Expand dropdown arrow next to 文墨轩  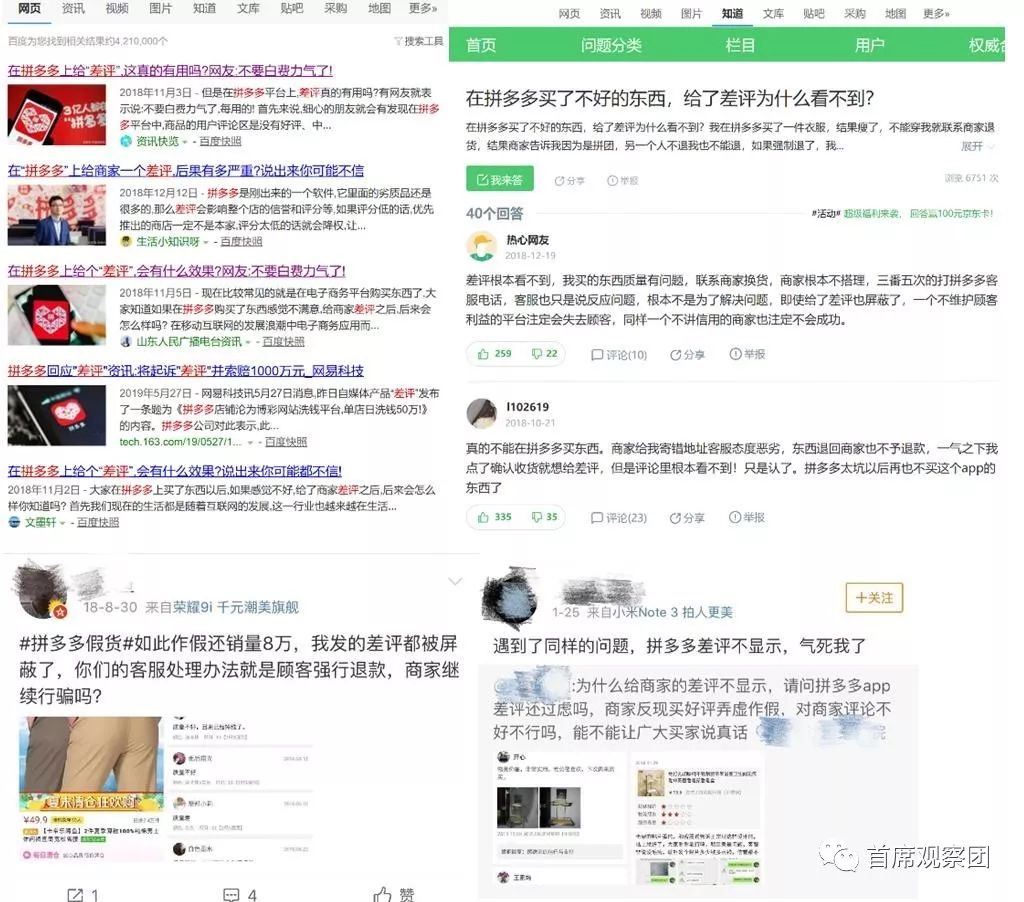63,523
